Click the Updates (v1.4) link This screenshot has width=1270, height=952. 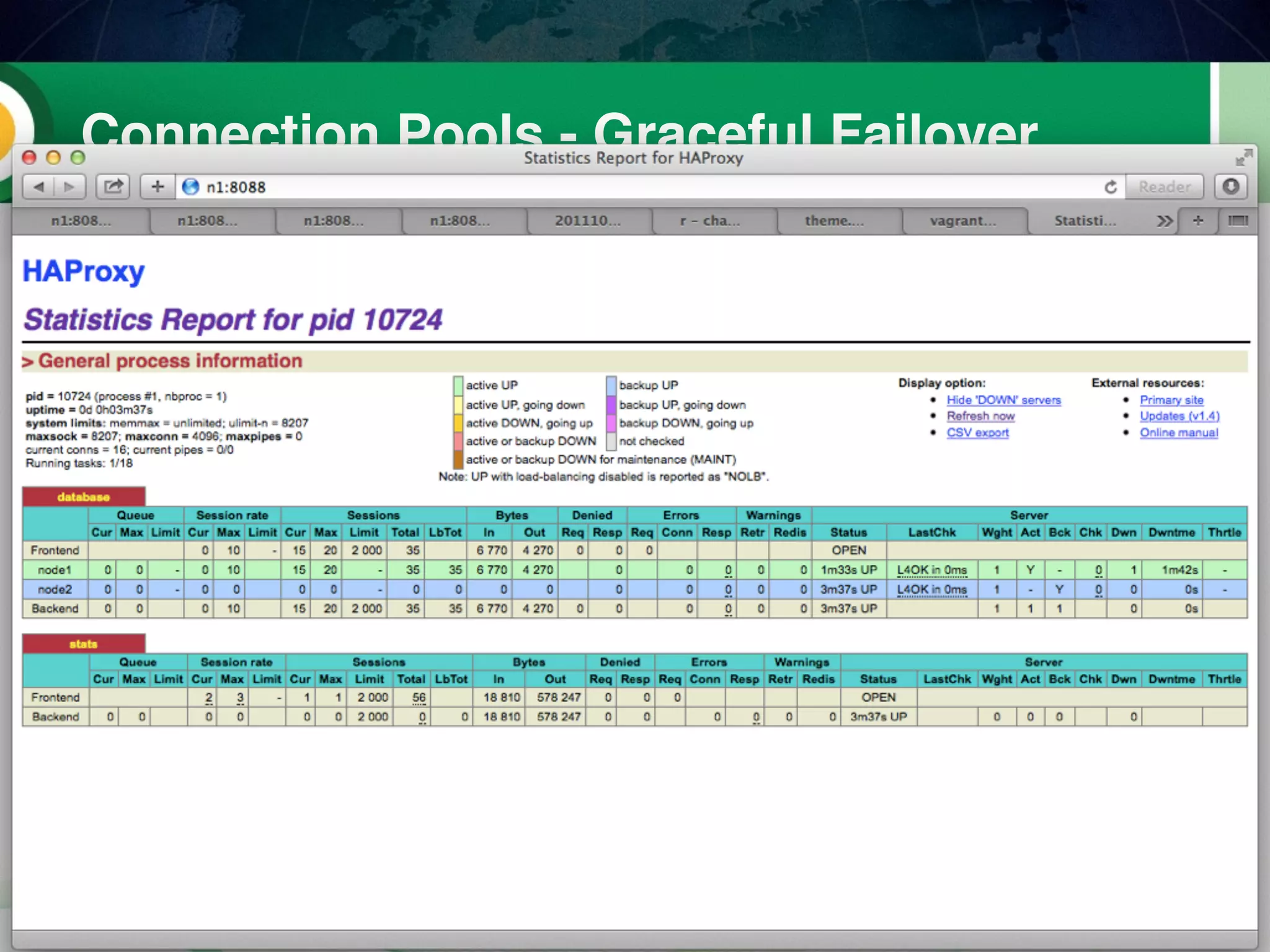(1179, 416)
